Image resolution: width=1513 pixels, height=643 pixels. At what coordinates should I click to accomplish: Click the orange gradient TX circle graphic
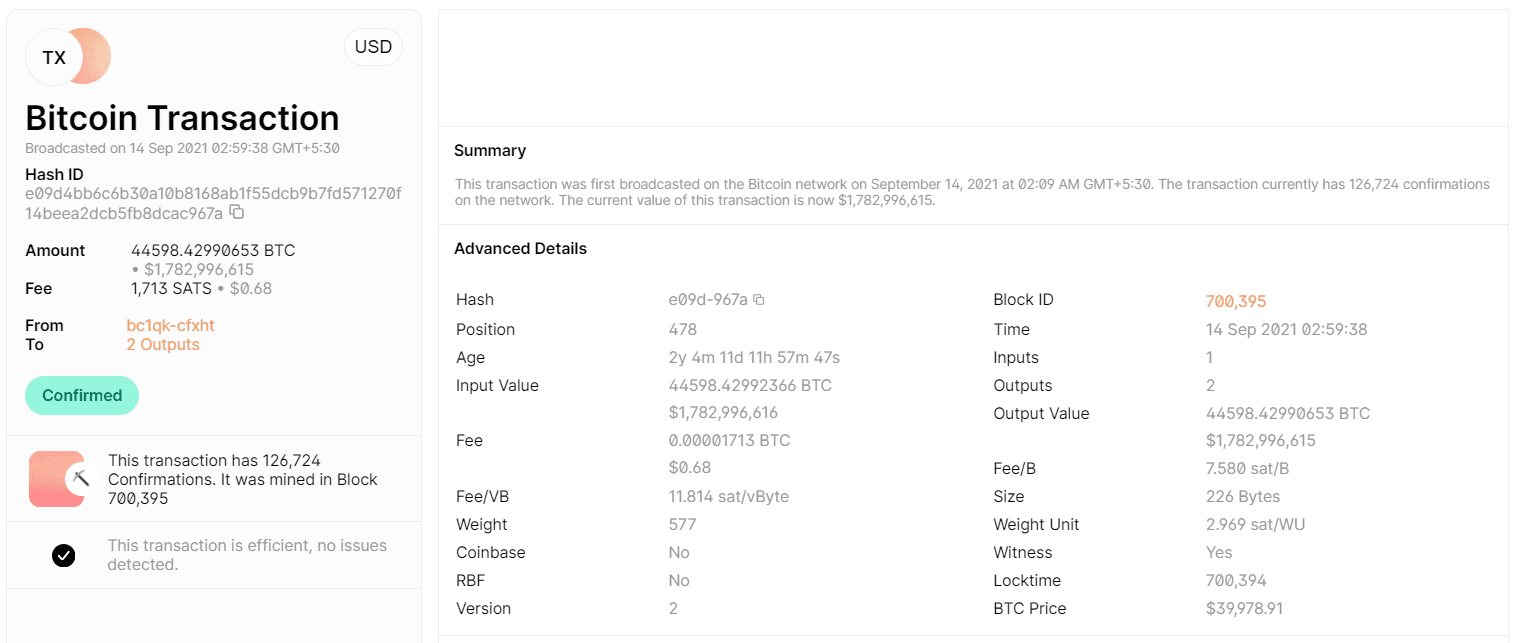coord(88,57)
